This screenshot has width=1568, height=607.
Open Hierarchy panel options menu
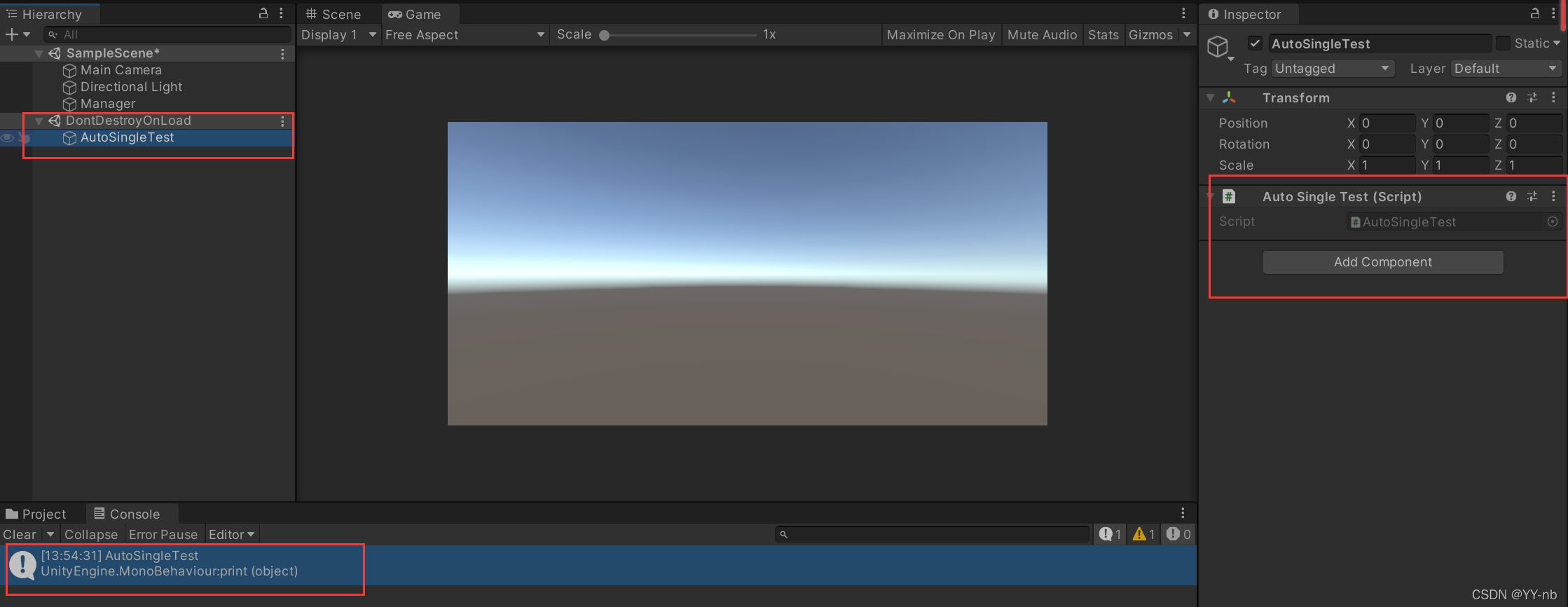click(x=282, y=13)
